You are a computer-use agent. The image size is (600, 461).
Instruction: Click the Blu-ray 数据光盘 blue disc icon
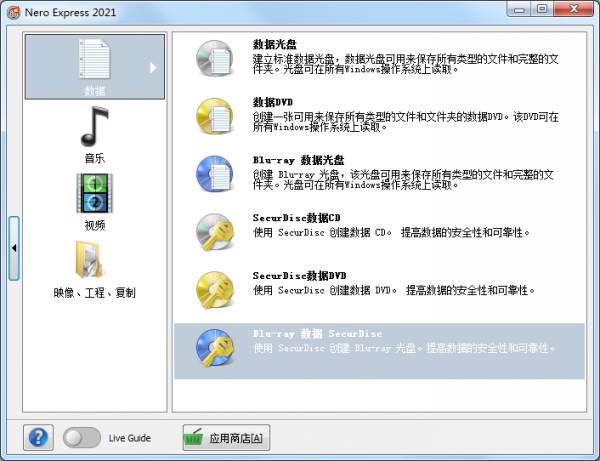(214, 173)
